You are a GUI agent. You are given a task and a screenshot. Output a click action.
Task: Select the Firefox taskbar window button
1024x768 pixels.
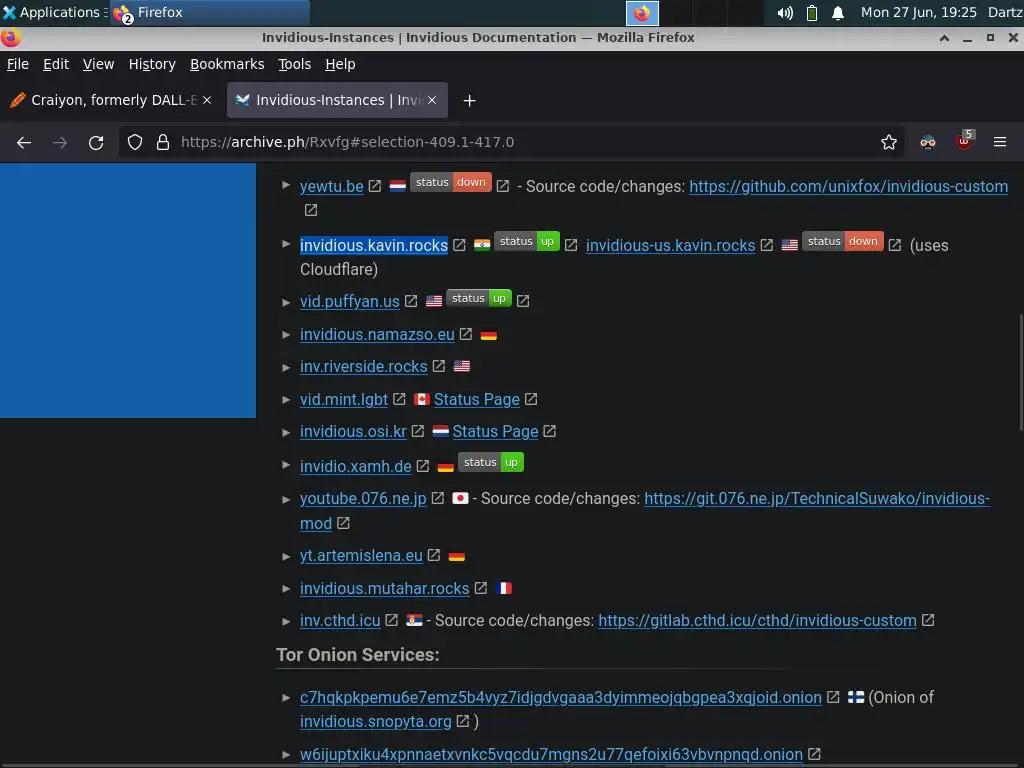[x=209, y=12]
